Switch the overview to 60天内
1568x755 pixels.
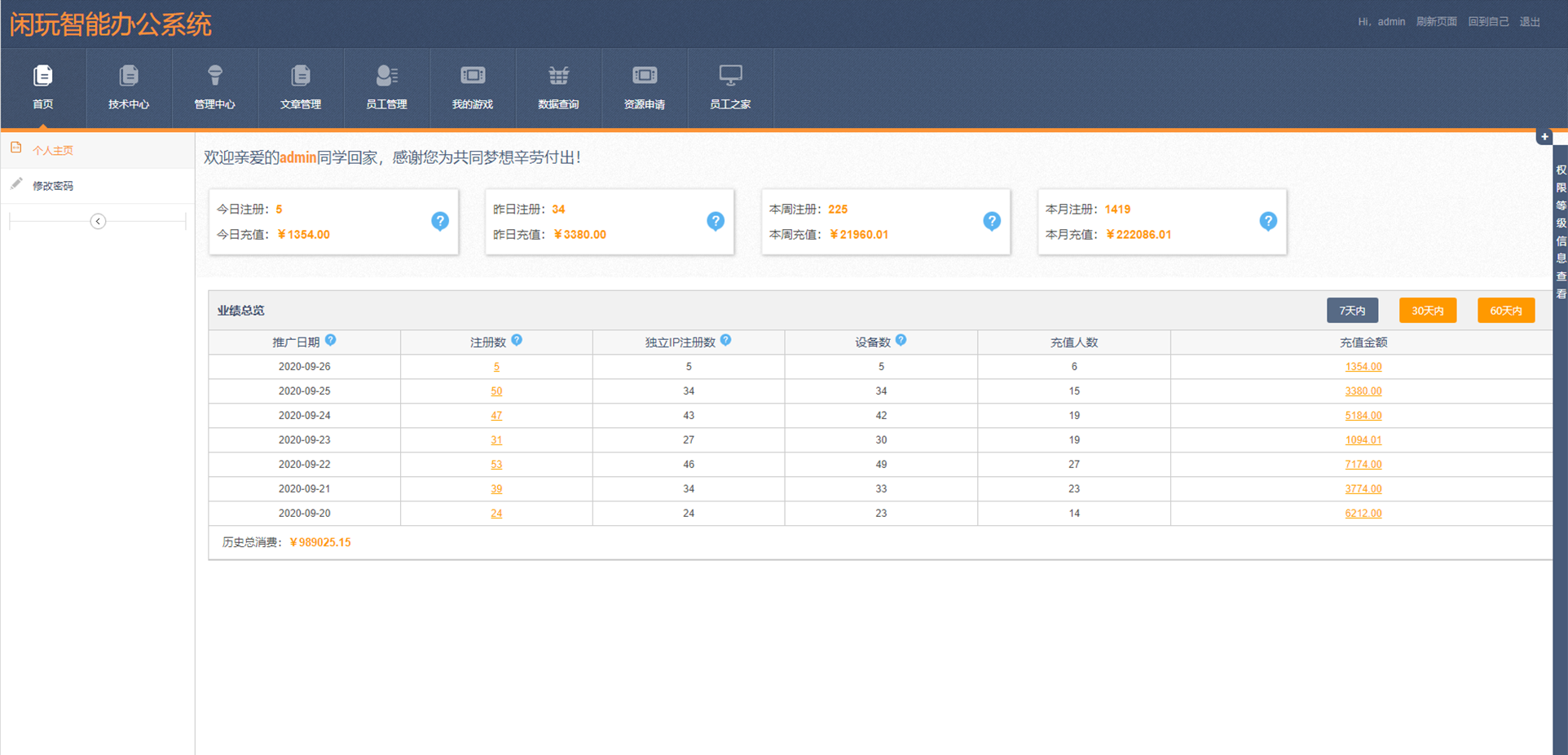[1506, 311]
